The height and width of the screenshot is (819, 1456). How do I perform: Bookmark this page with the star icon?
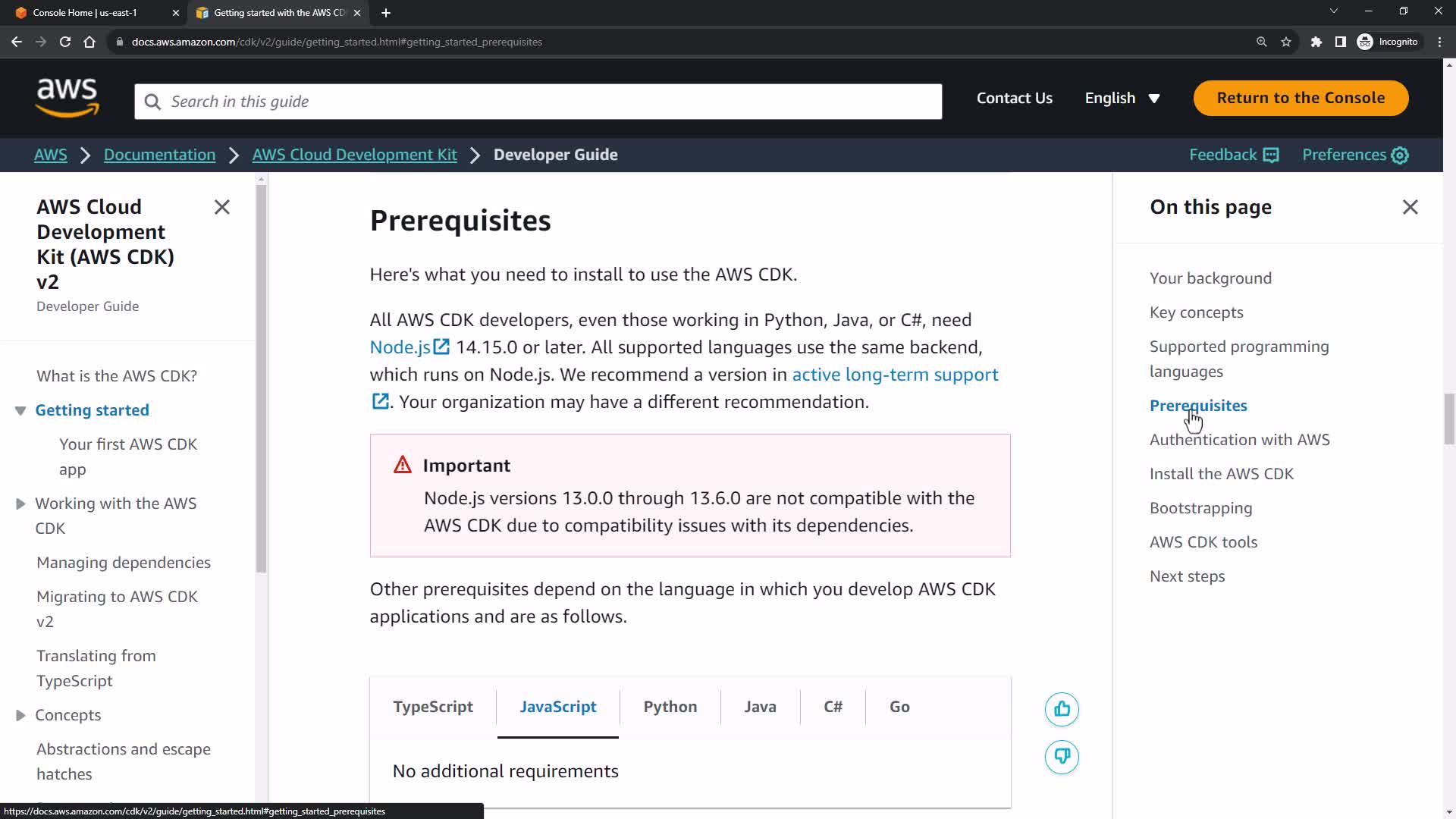(x=1286, y=42)
